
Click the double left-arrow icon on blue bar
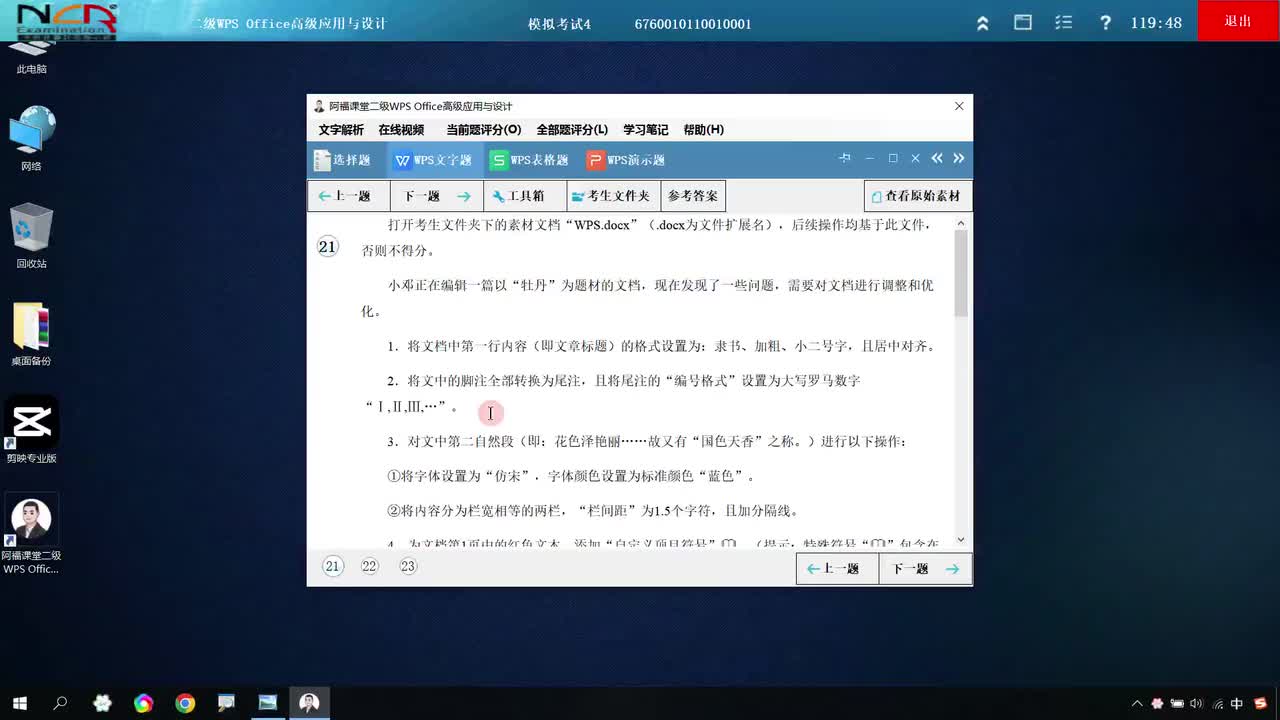937,158
